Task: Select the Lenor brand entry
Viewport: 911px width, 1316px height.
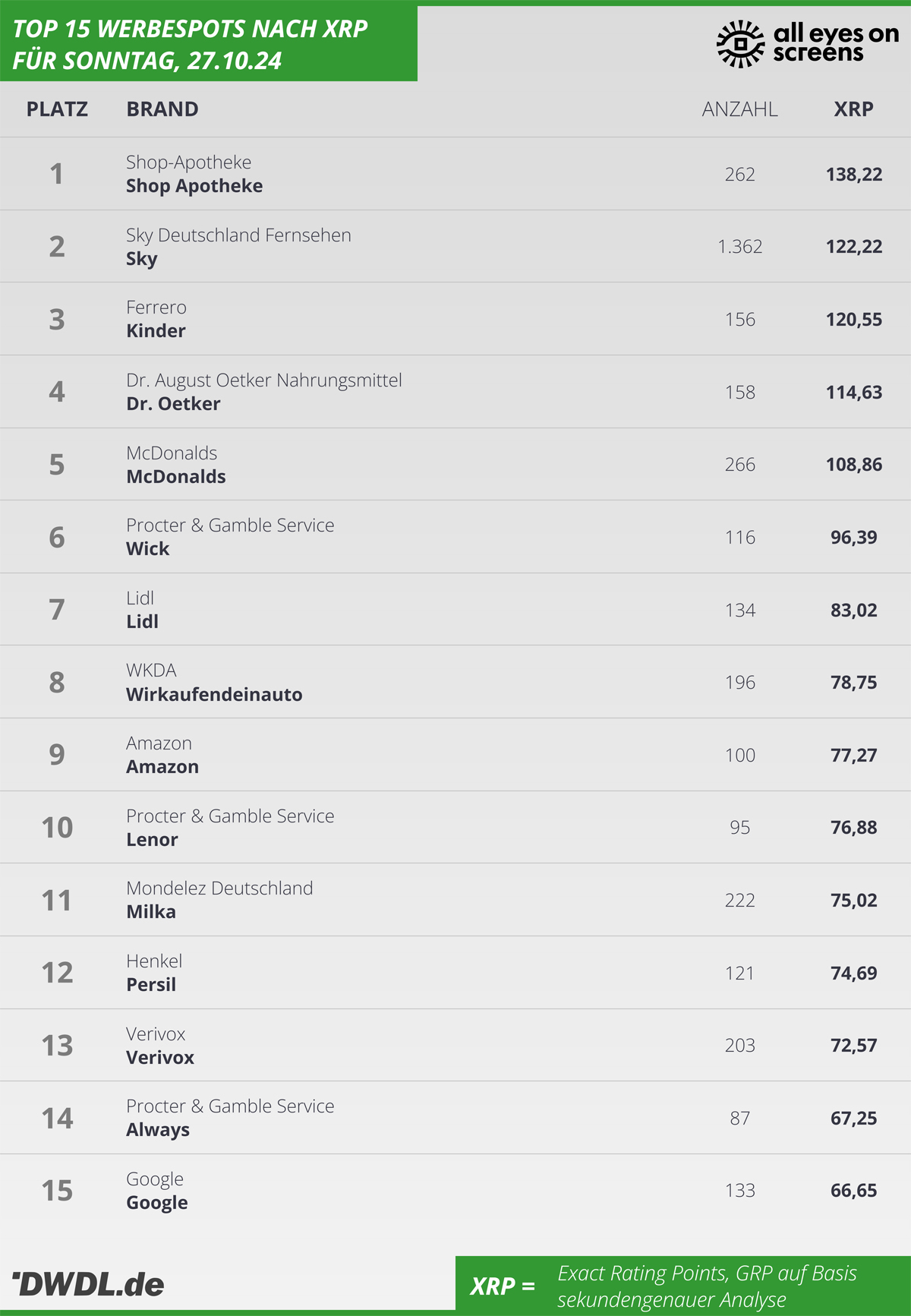Action: pos(152,840)
